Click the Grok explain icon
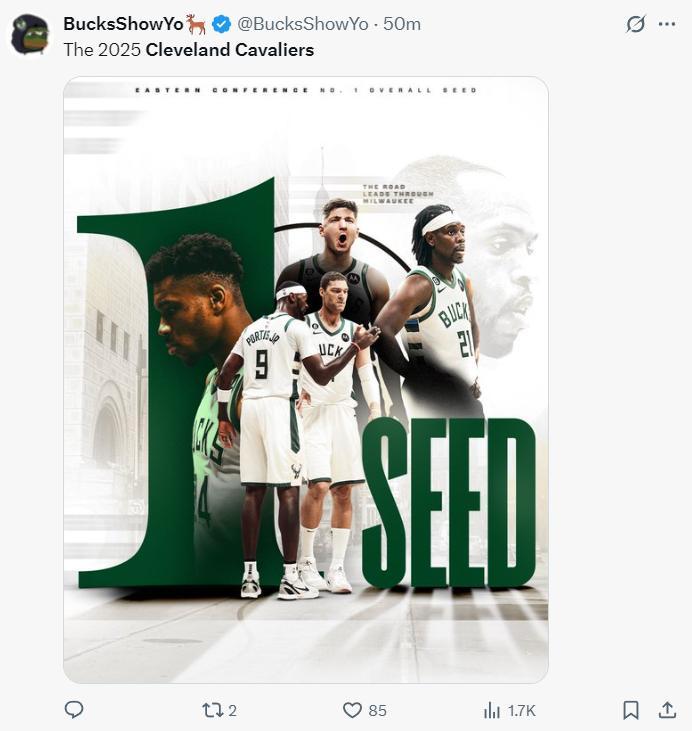692x731 pixels. 636,24
